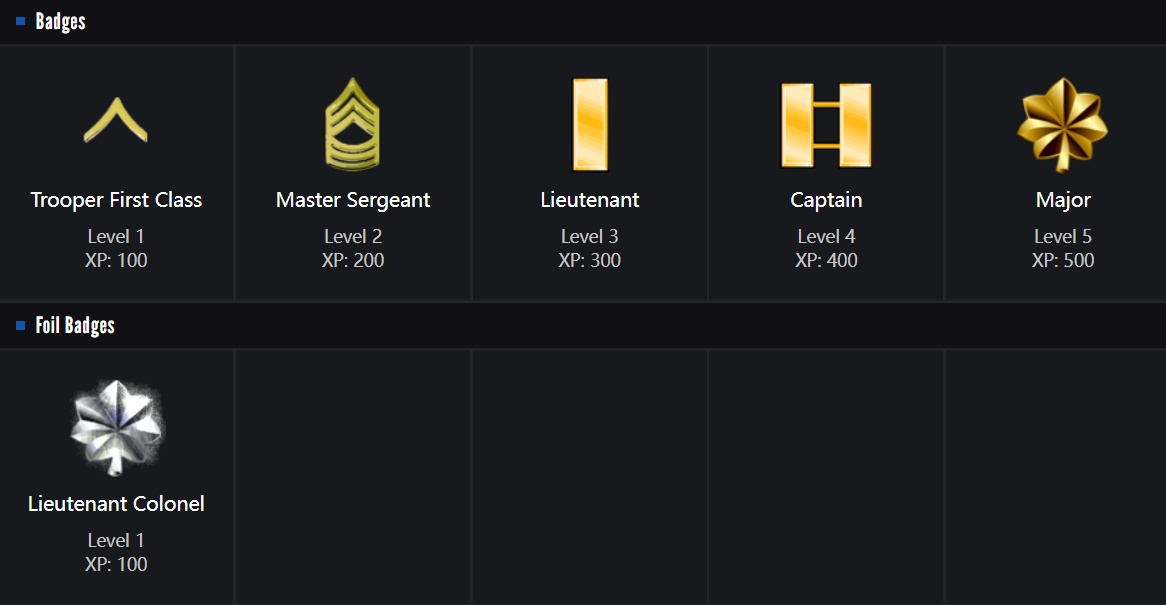This screenshot has height=605, width=1166.
Task: Click the blue square beside Badges heading
Action: (20, 21)
